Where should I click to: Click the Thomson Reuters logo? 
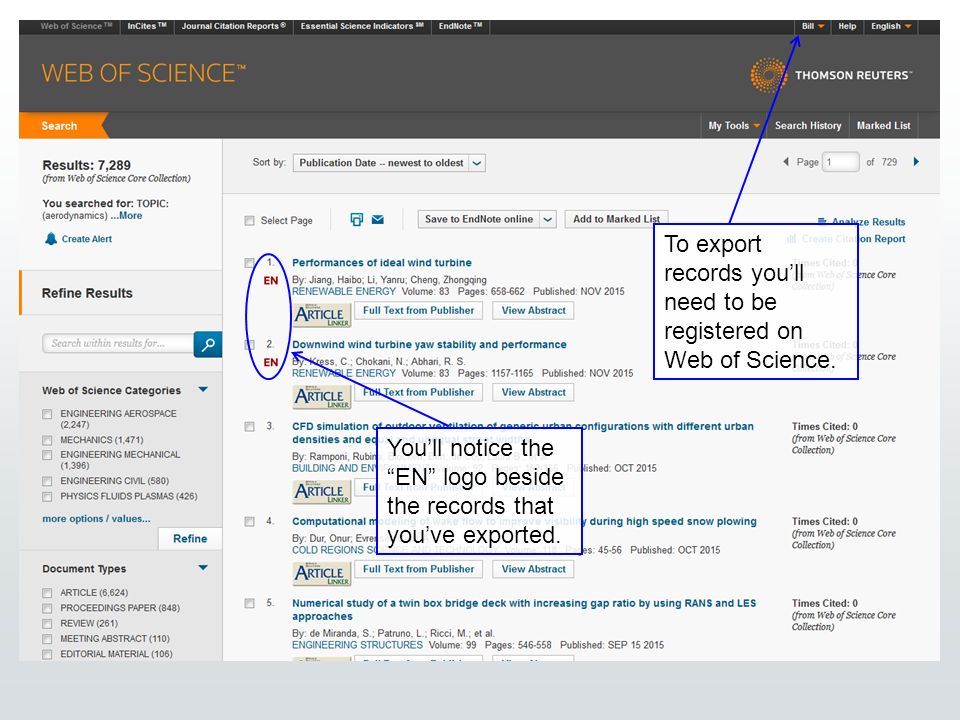click(x=831, y=75)
